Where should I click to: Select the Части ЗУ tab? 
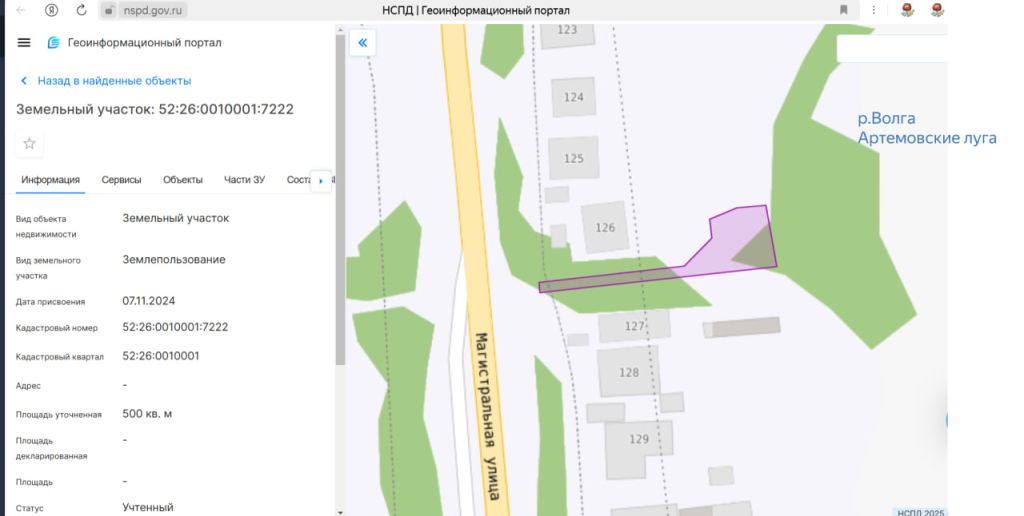[244, 180]
